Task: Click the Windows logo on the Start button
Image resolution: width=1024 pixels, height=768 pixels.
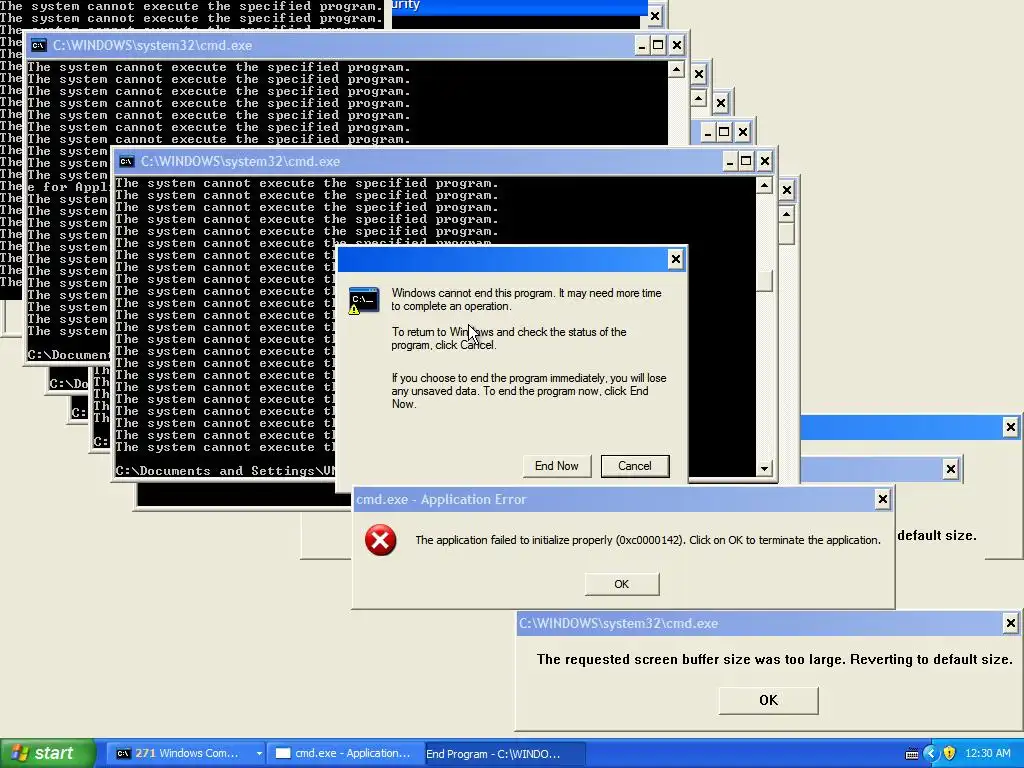Action: (20, 753)
